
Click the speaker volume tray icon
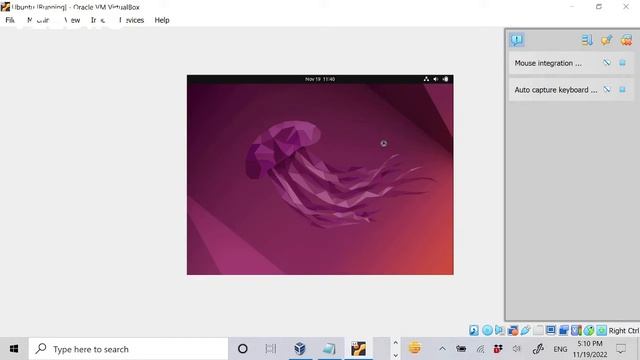[x=516, y=349]
